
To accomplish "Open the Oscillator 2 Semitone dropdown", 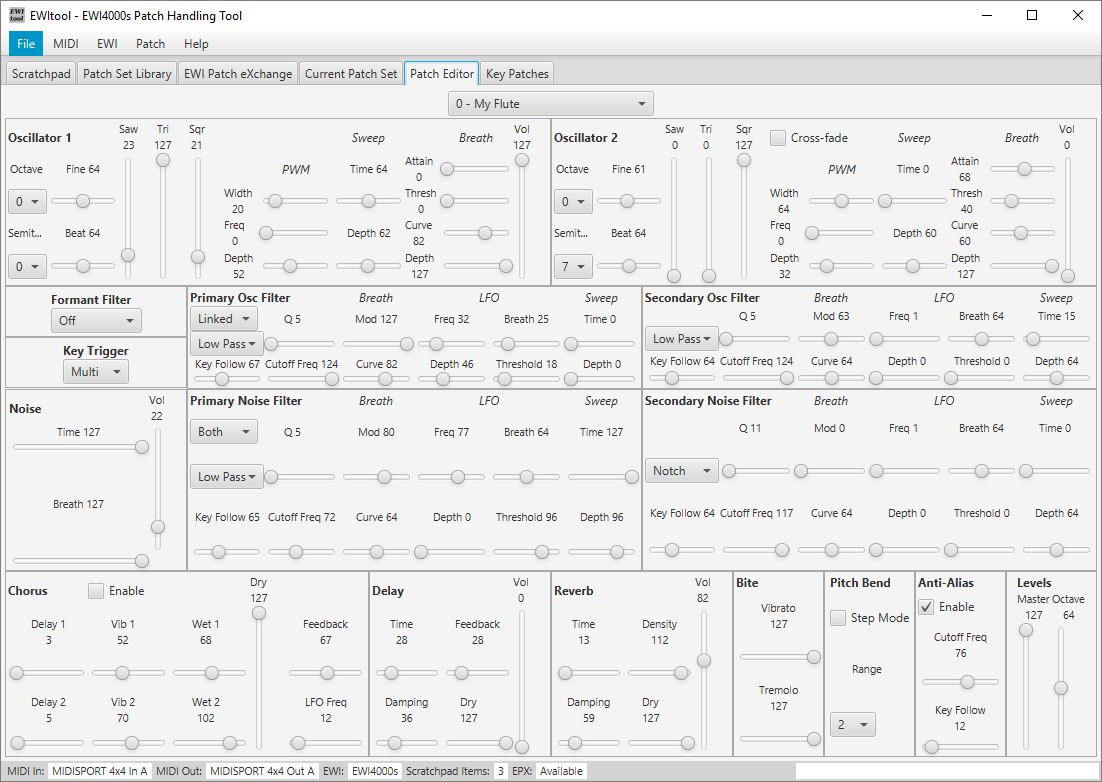I will (x=573, y=266).
